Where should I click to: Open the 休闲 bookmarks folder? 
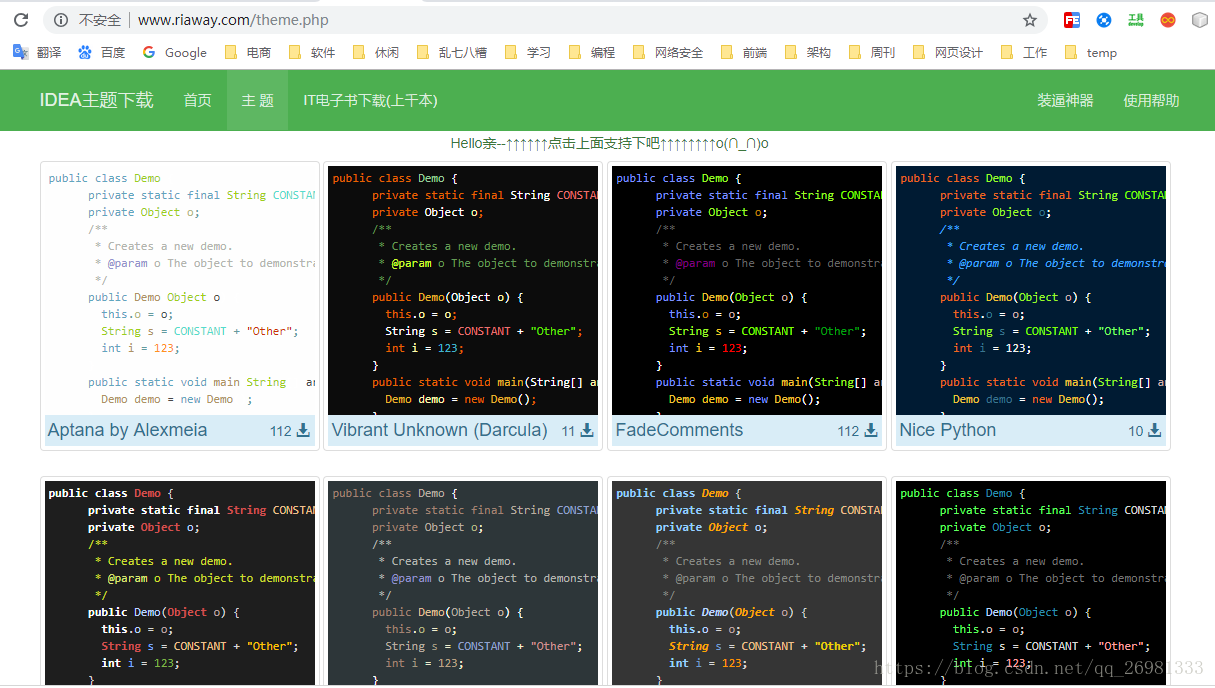pyautogui.click(x=376, y=53)
